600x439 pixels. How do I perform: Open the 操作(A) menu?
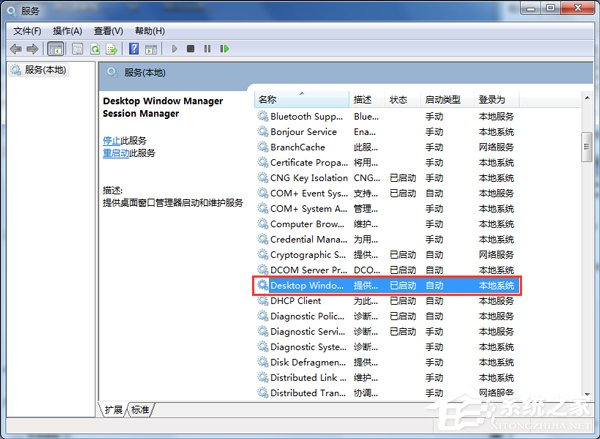tap(67, 31)
